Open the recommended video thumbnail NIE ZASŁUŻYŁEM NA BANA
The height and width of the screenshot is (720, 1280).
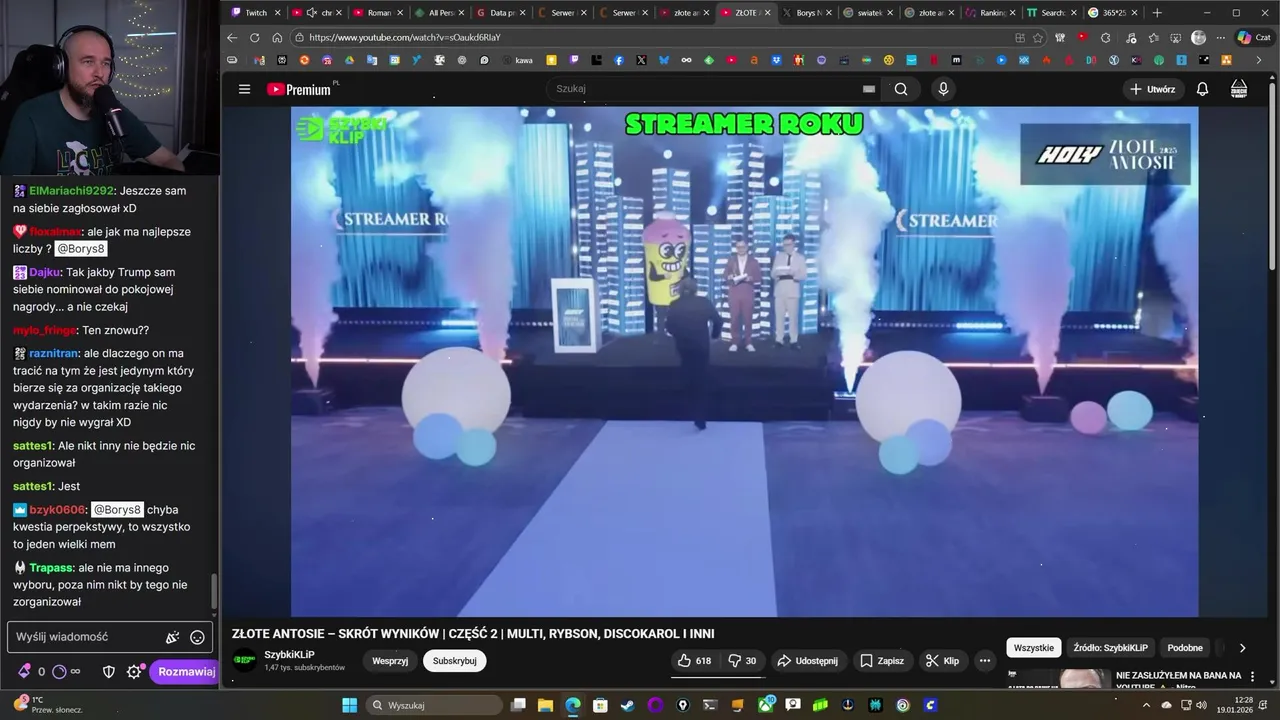1058,679
